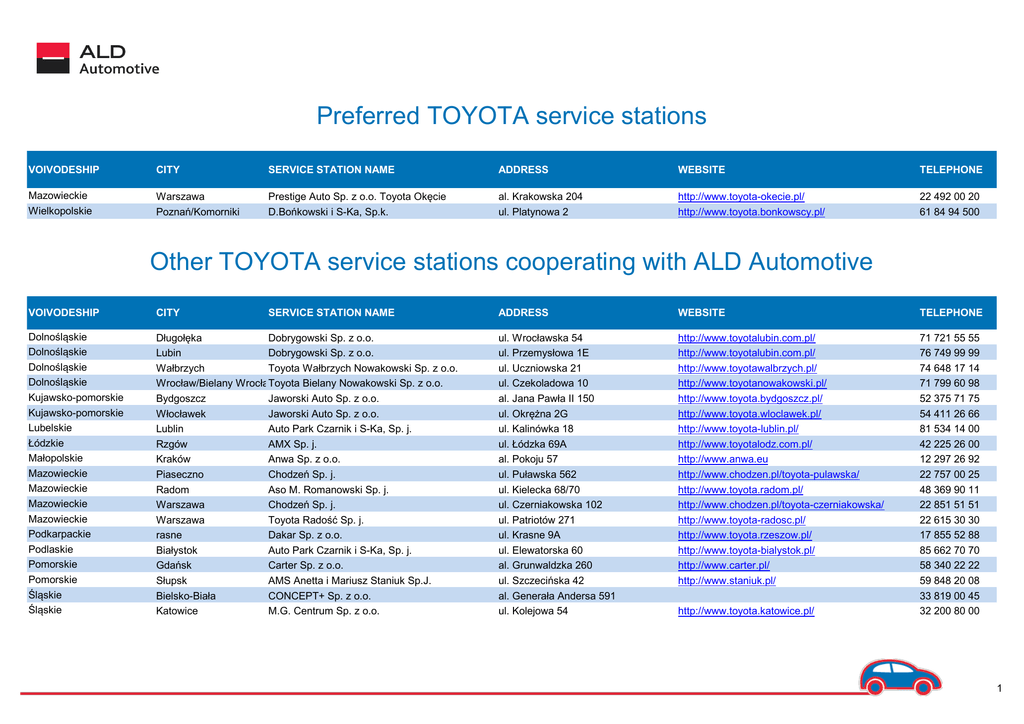Click the toyota.wloclawek.pl link
The width and height of the screenshot is (1024, 724).
[x=749, y=414]
